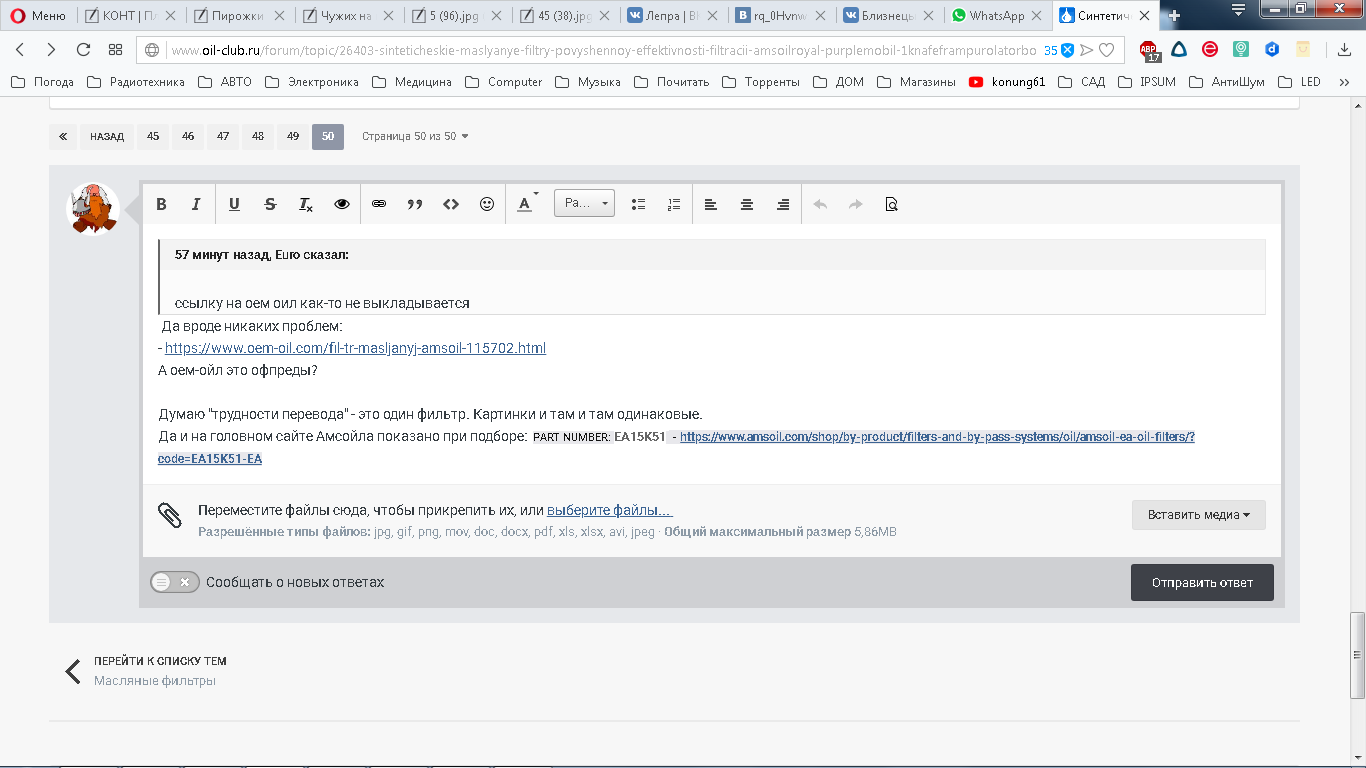The image size is (1366, 768).
Task: Return to topic list Масляные фильтры
Action: tap(145, 671)
